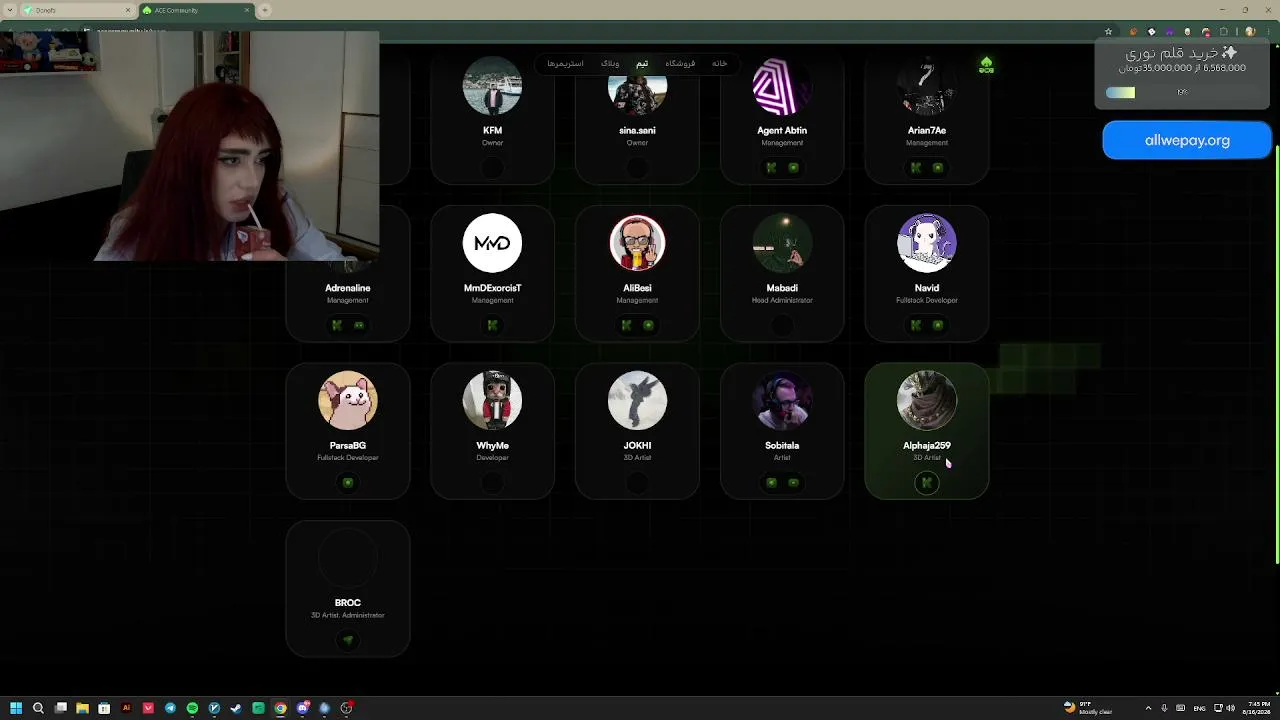The image size is (1280, 720).
Task: Click WhyMe's avatar
Action: pos(492,400)
